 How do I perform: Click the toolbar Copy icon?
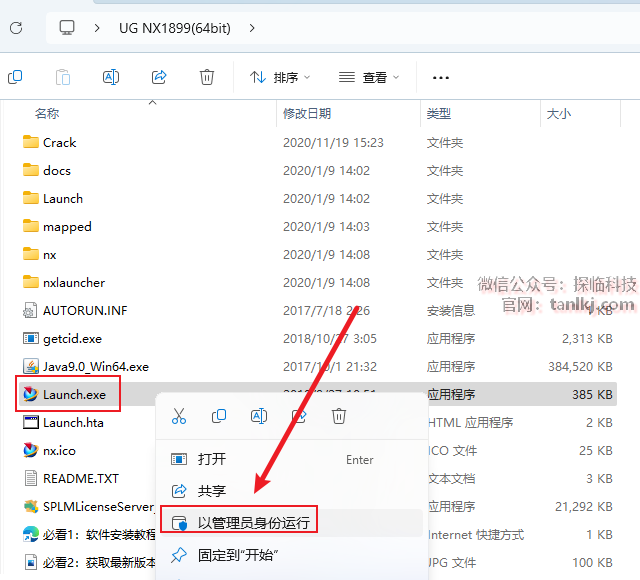coord(15,77)
